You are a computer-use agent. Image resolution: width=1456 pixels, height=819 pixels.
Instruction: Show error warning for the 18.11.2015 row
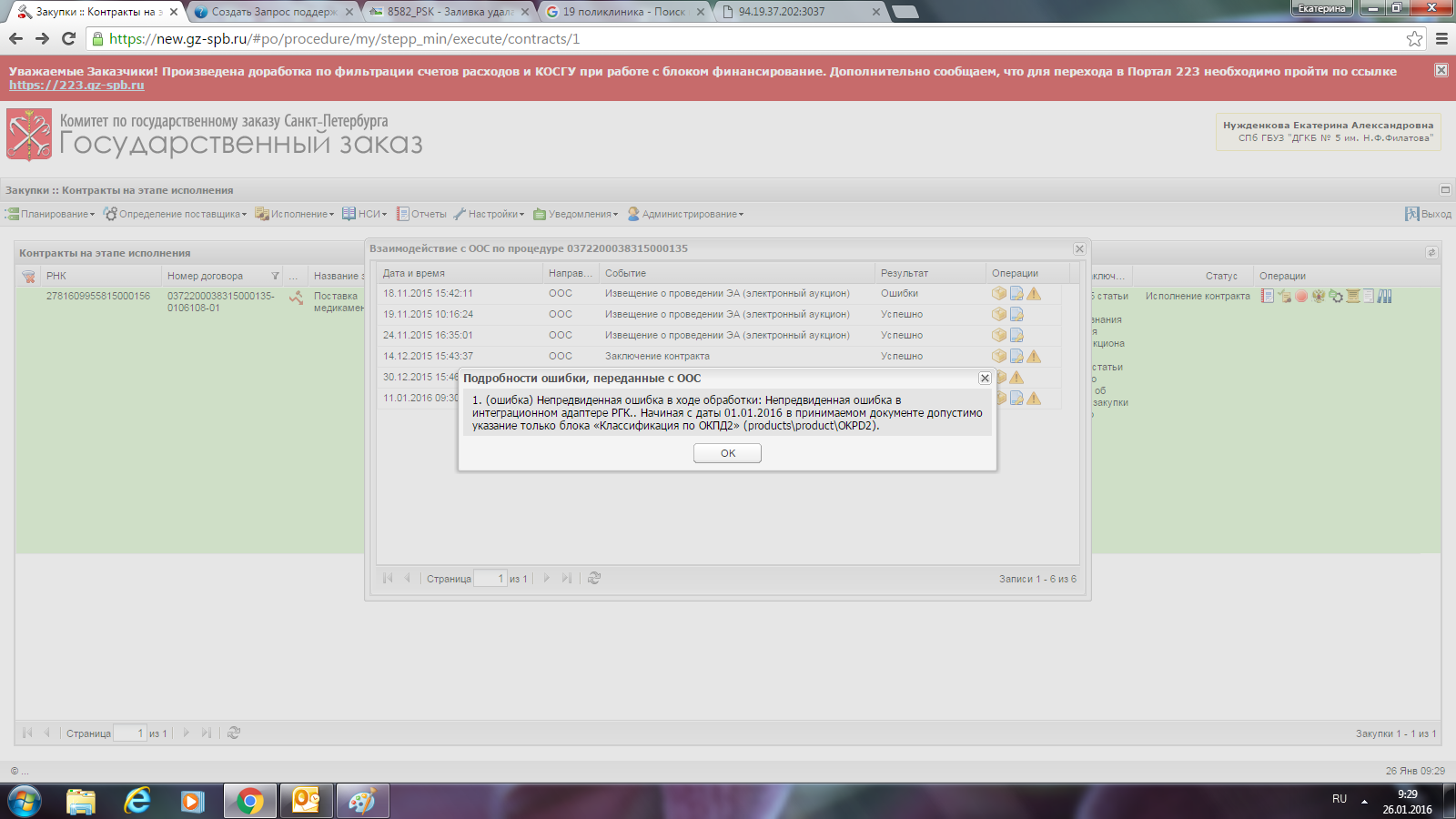tap(1034, 293)
